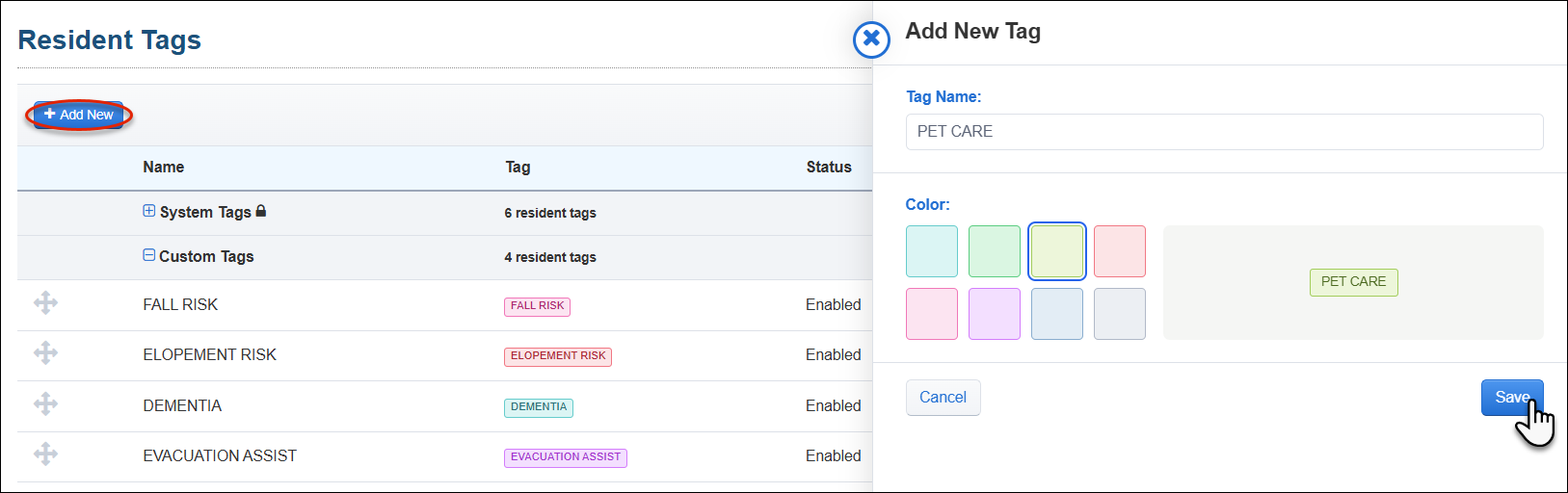This screenshot has width=1568, height=493.
Task: Select the light green color swatch
Action: 995,251
